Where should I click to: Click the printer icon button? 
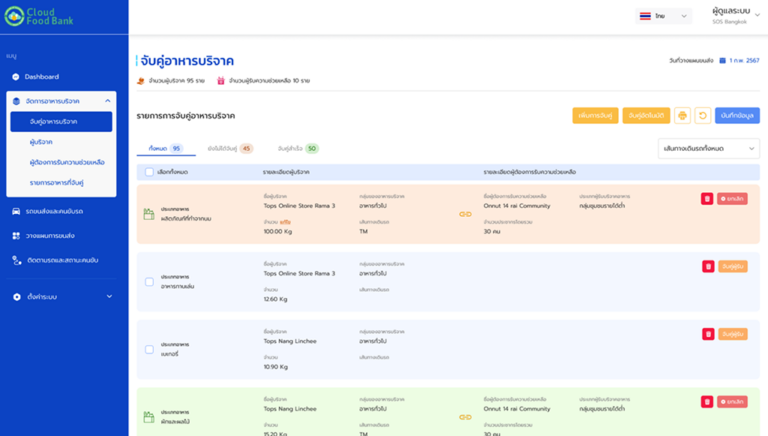682,116
